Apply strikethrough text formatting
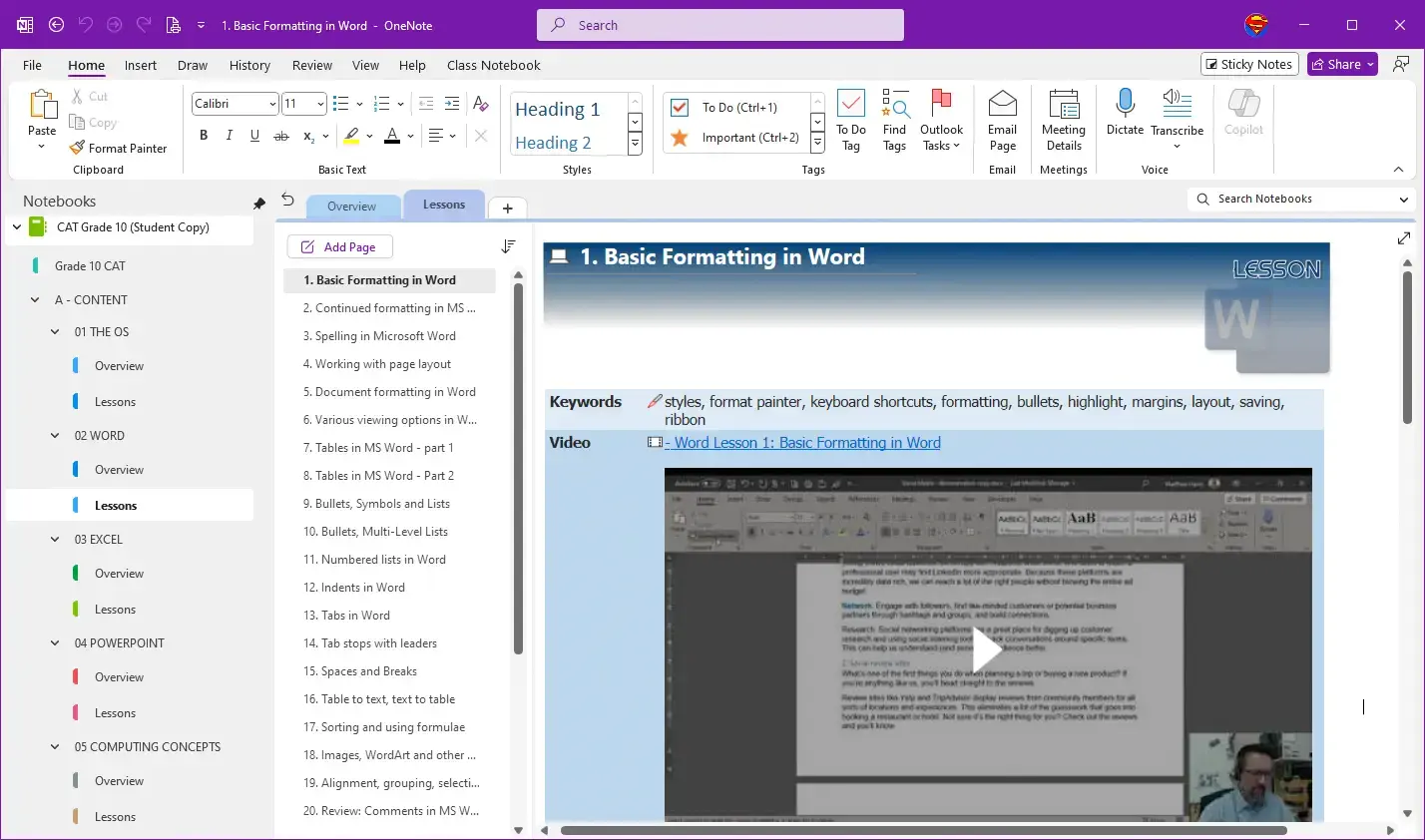This screenshot has height=840, width=1425. point(281,136)
